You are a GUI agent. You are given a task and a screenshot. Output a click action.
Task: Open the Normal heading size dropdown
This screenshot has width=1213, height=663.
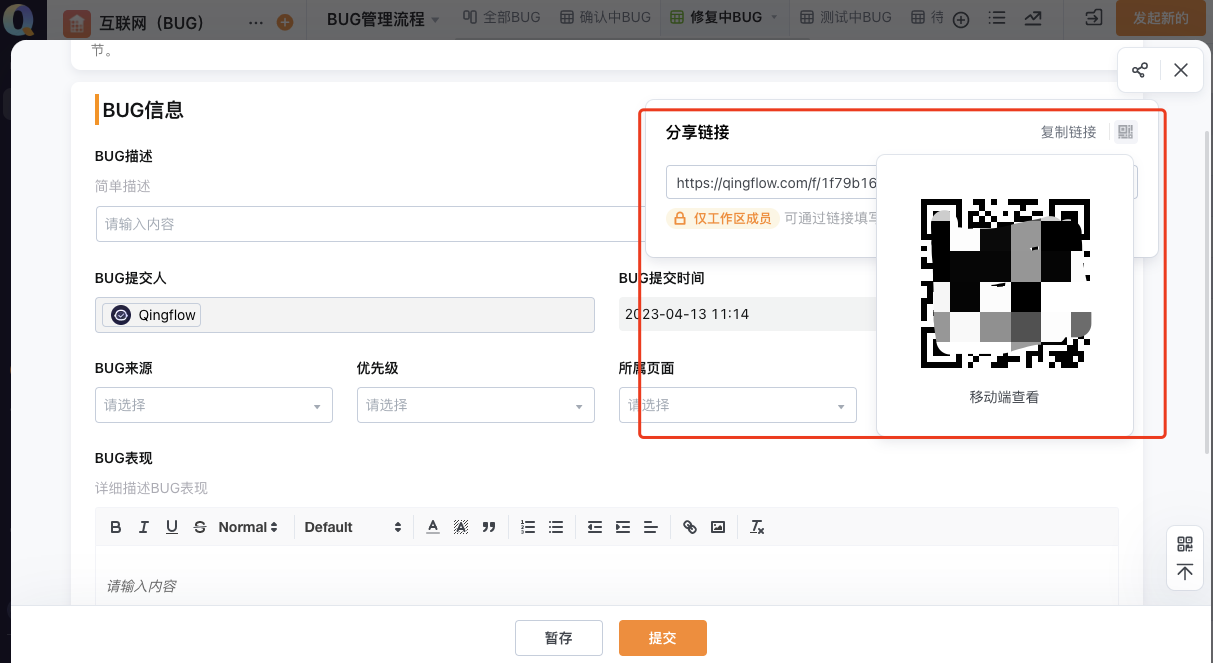248,527
